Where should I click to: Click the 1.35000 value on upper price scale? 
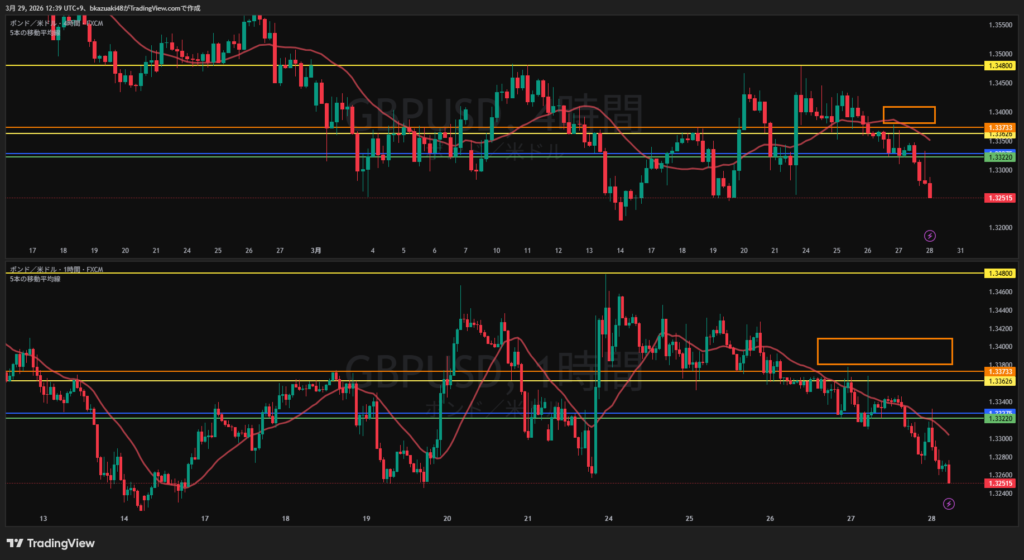coord(999,54)
